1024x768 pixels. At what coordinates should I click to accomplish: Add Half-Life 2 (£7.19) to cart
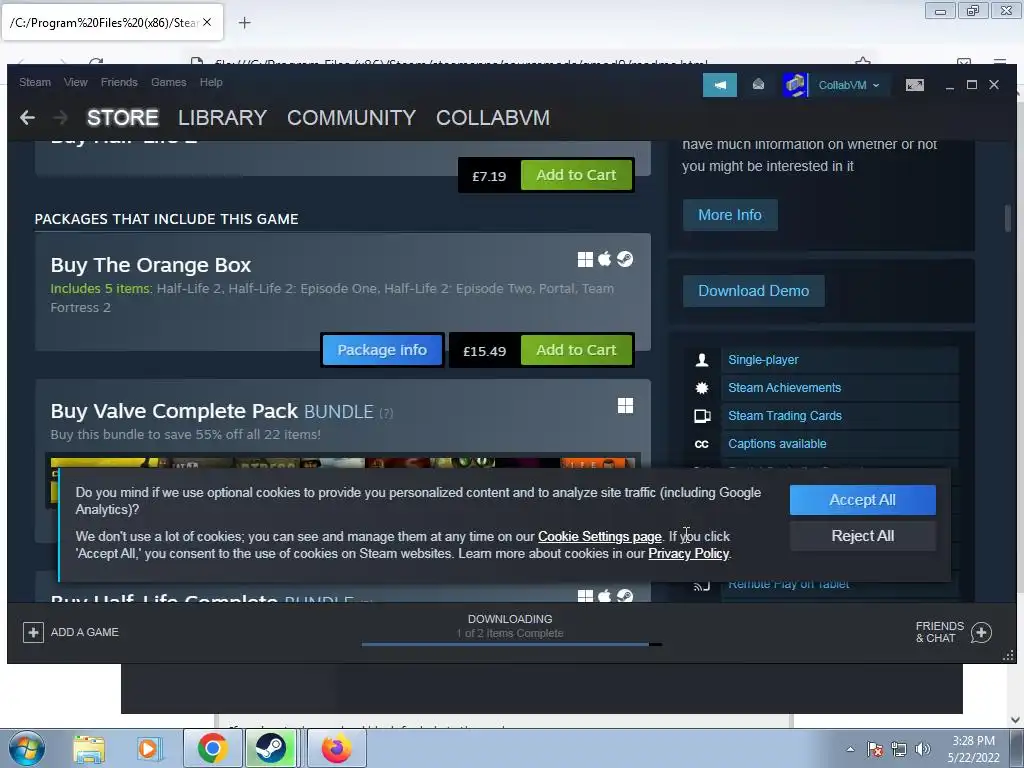click(x=576, y=175)
